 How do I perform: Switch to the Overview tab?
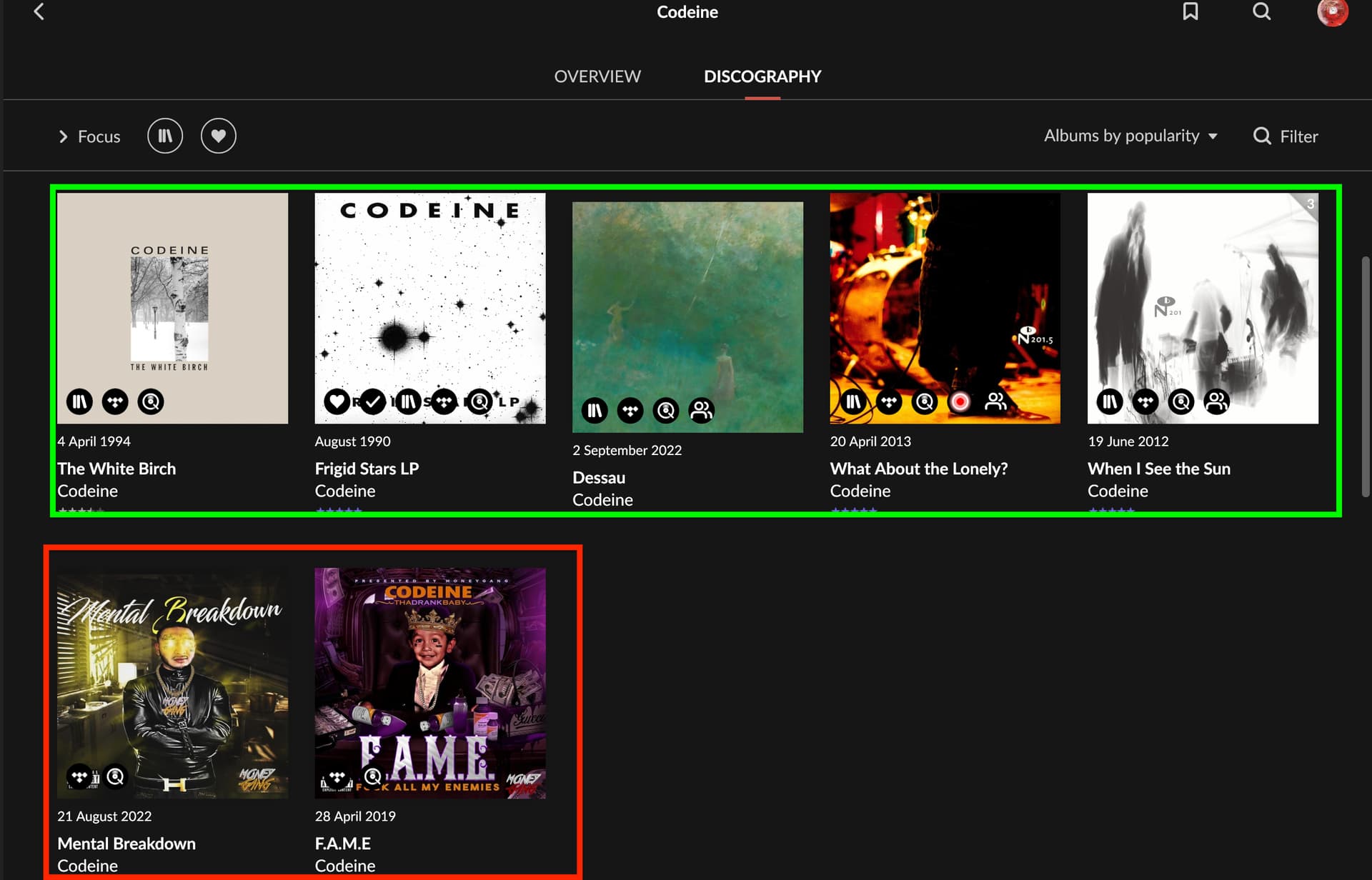(x=597, y=76)
